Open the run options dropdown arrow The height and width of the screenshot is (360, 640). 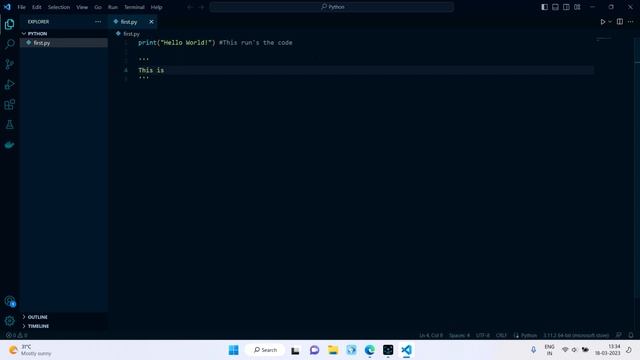click(610, 22)
